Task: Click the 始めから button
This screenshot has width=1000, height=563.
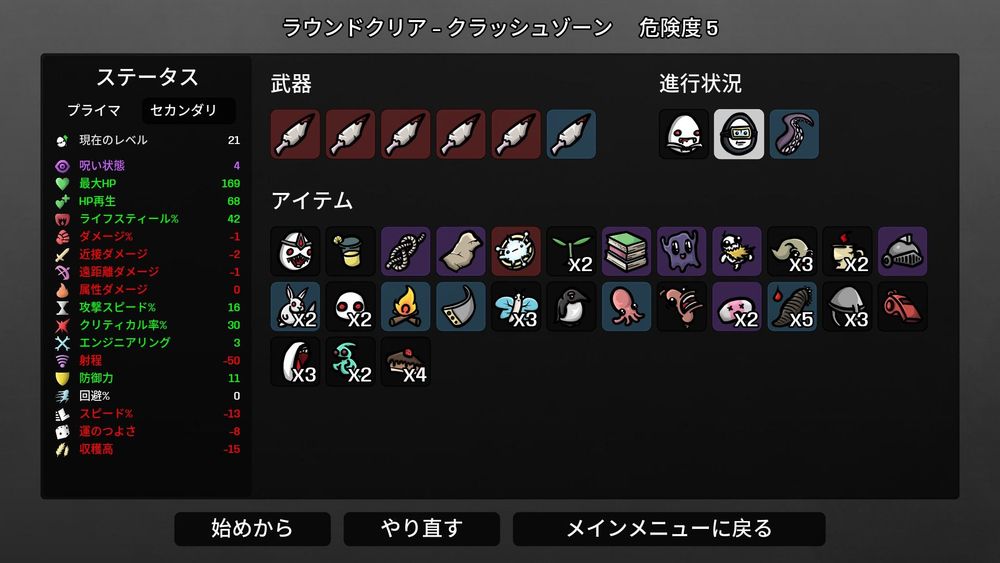Action: (x=252, y=529)
